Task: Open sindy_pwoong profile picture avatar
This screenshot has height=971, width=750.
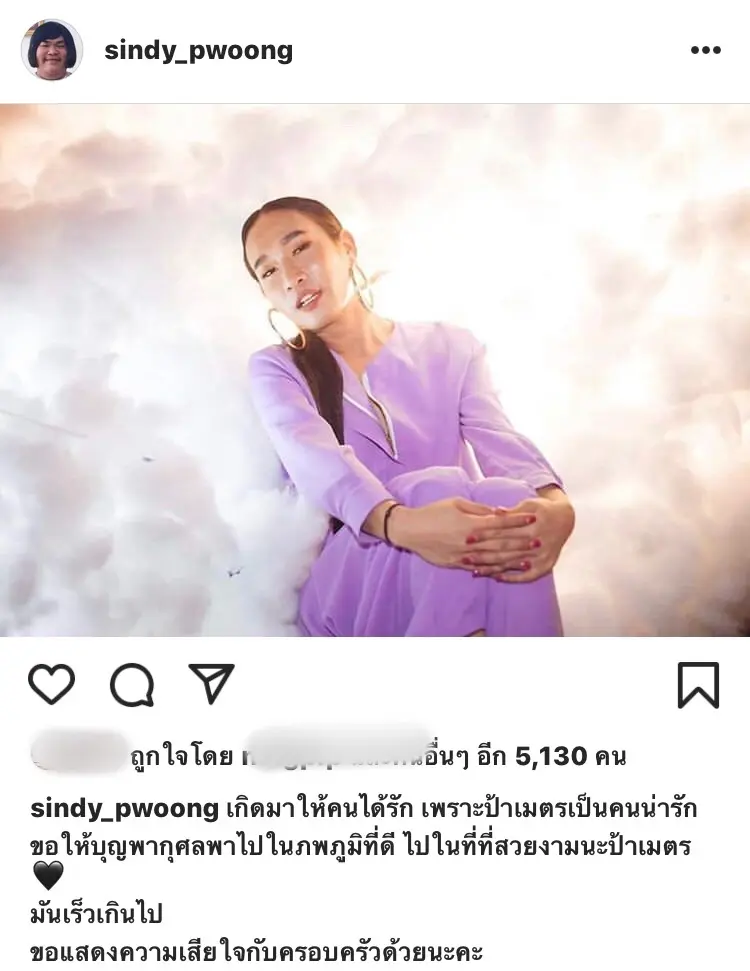Action: [52, 50]
